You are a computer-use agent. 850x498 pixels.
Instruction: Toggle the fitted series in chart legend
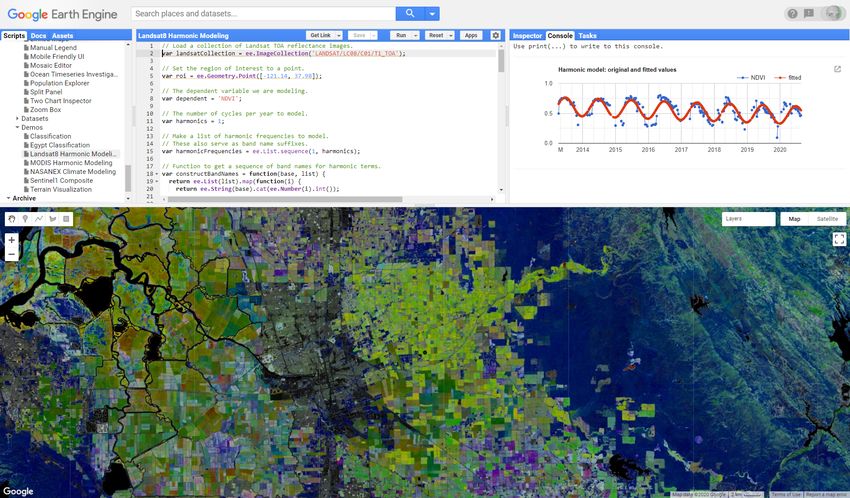pyautogui.click(x=788, y=77)
